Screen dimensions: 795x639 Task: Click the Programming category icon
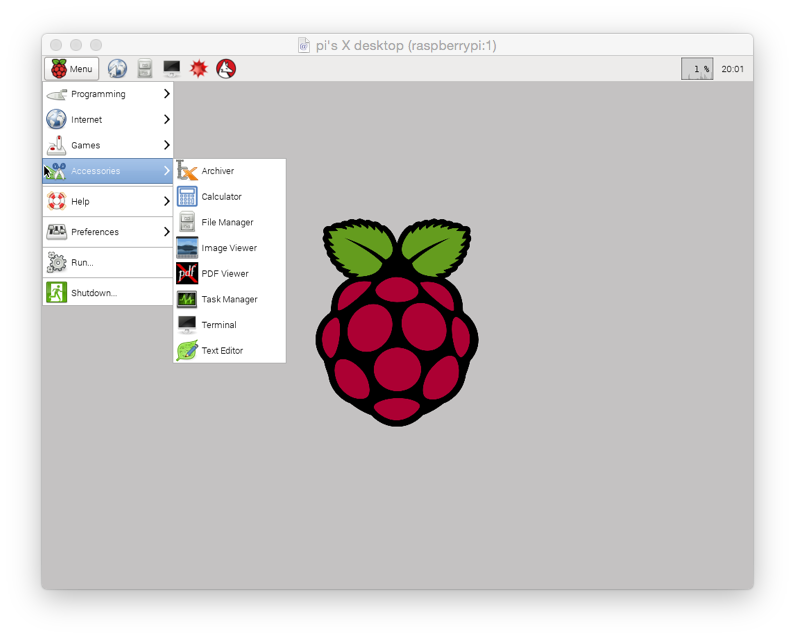tap(56, 94)
